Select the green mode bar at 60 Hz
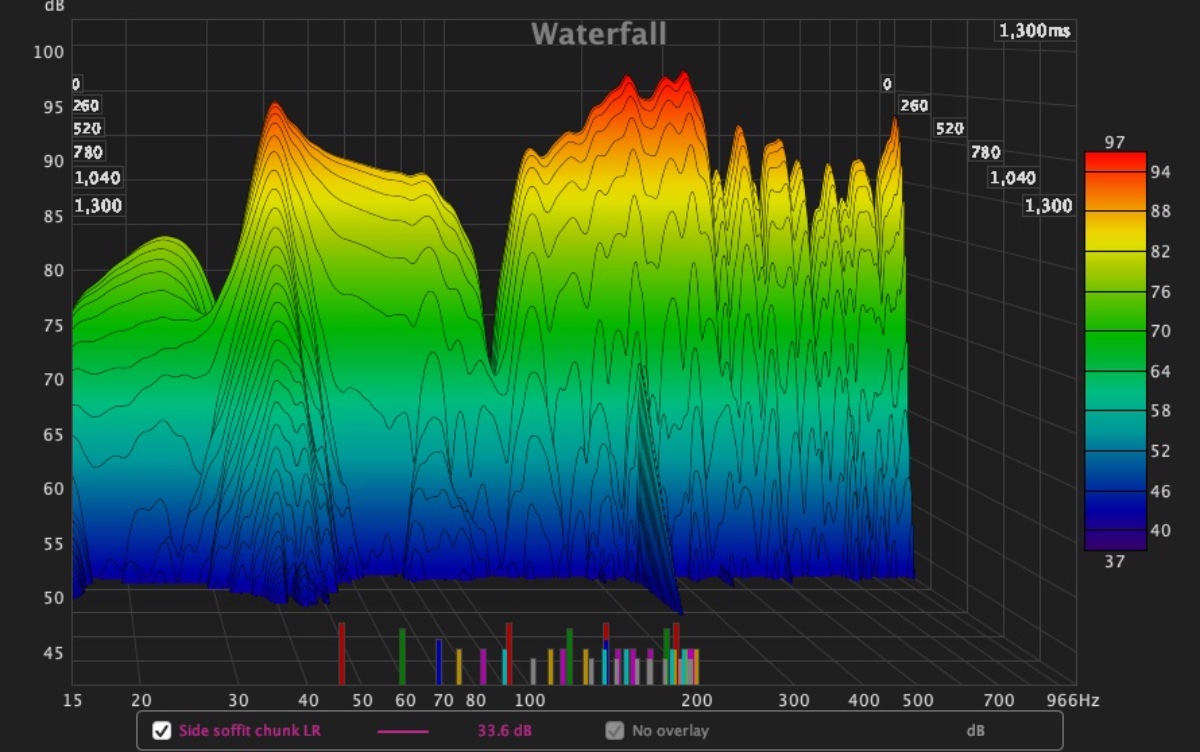 [402, 656]
